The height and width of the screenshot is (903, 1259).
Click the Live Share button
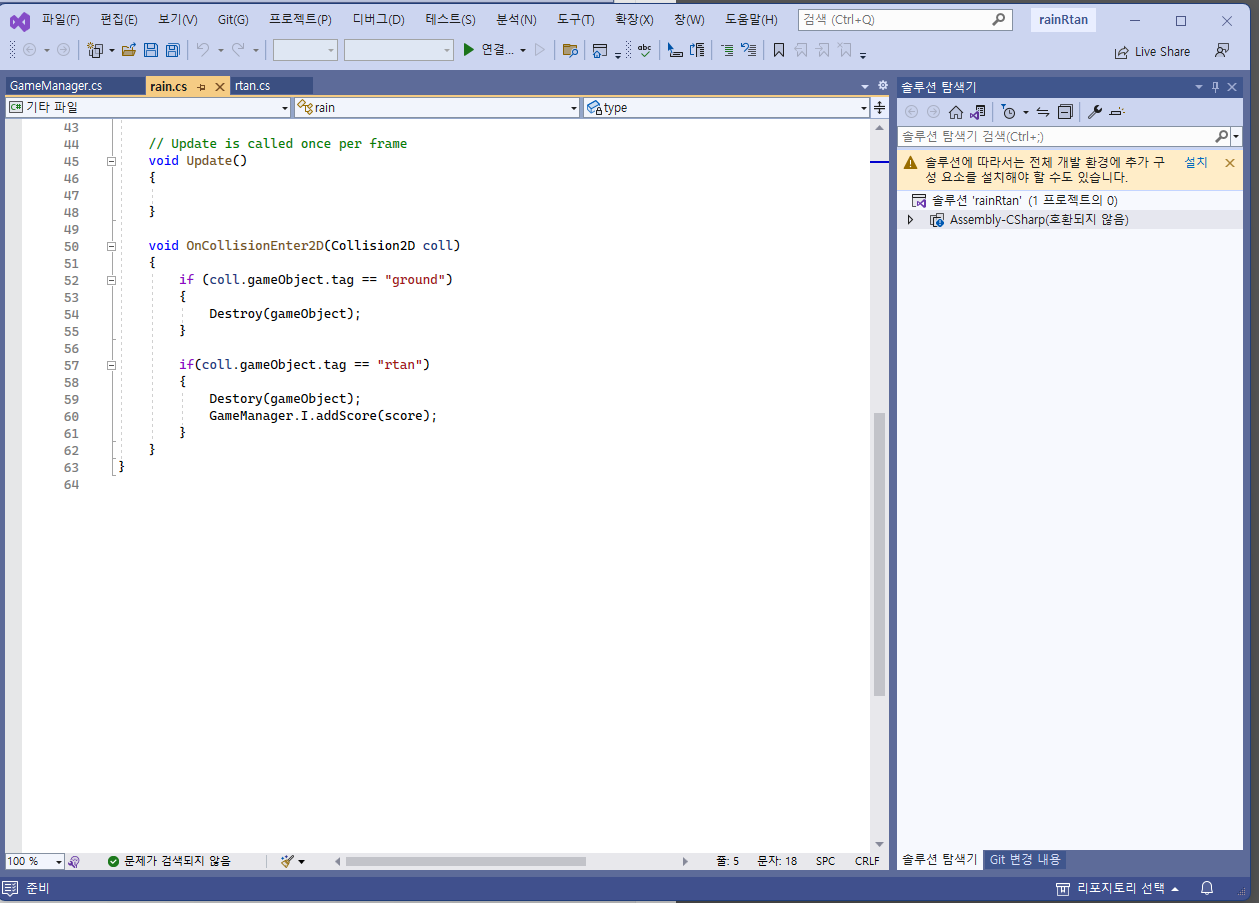click(x=1152, y=51)
